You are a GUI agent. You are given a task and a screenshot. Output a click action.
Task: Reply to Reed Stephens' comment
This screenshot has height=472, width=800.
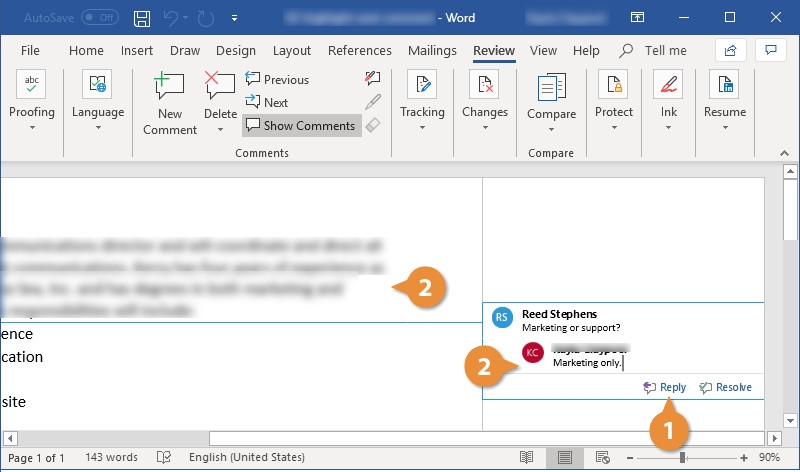665,387
